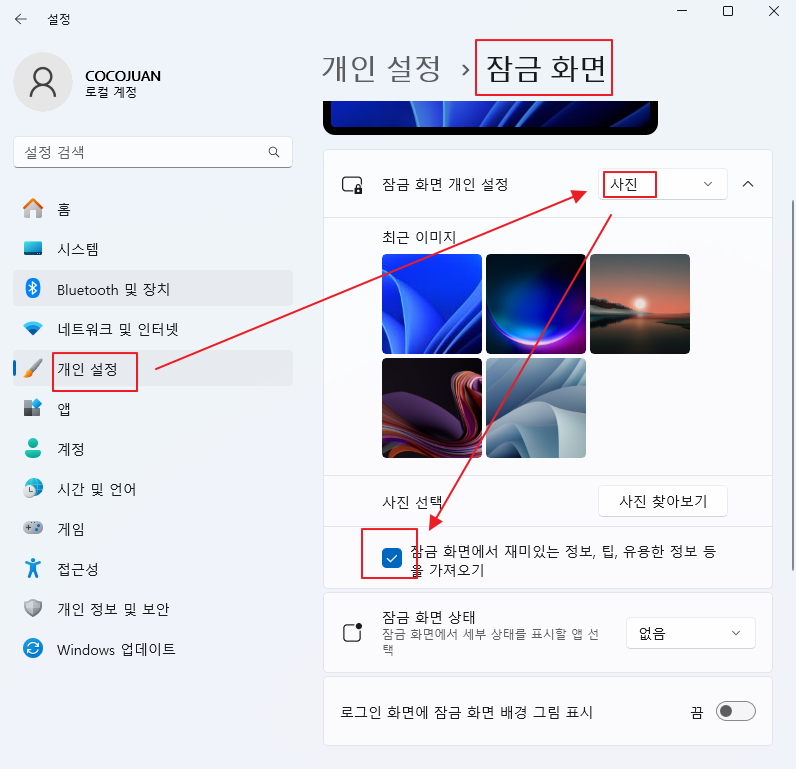The width and height of the screenshot is (796, 769).
Task: Choose the purple orange swirl wallpaper thumbnail
Action: (x=432, y=408)
